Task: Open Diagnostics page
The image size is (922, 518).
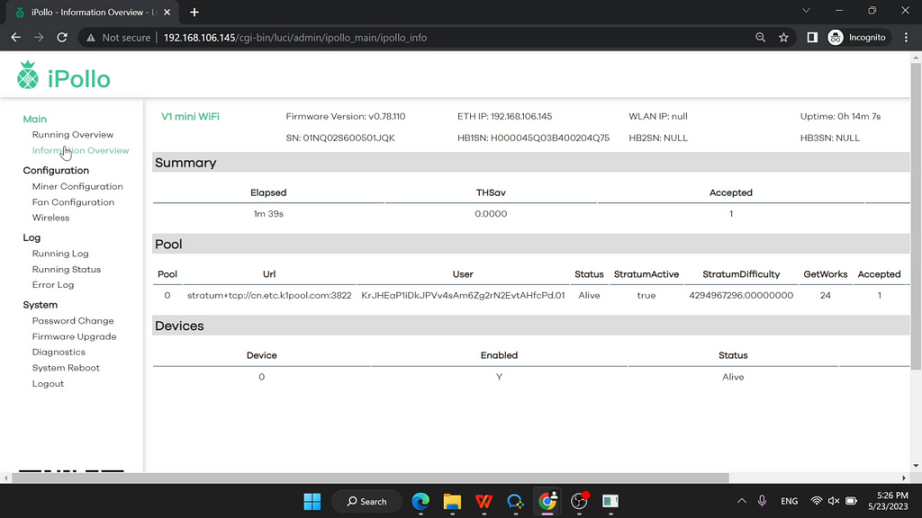Action: click(x=58, y=352)
